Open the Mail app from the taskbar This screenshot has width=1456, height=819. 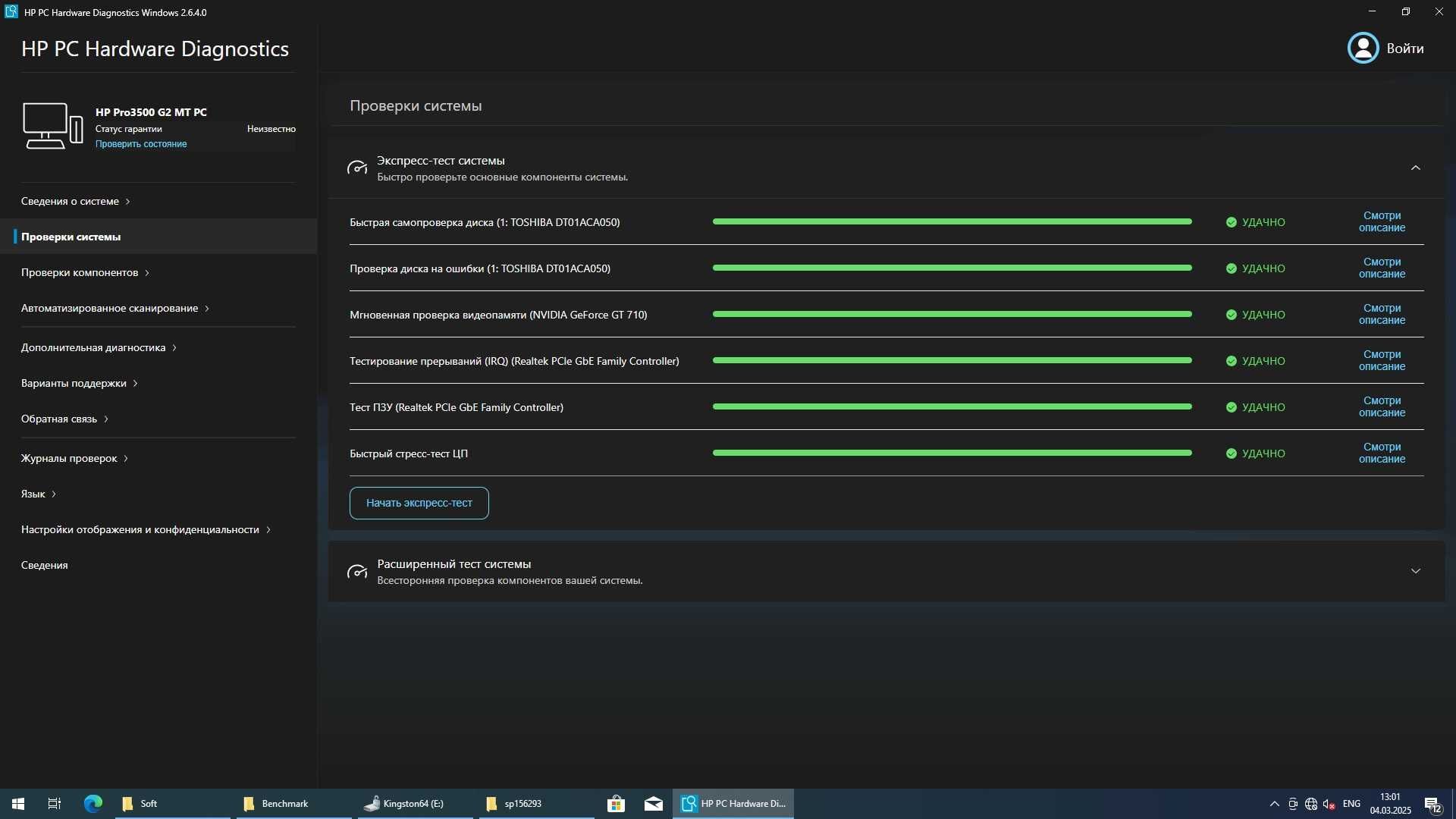[x=653, y=804]
